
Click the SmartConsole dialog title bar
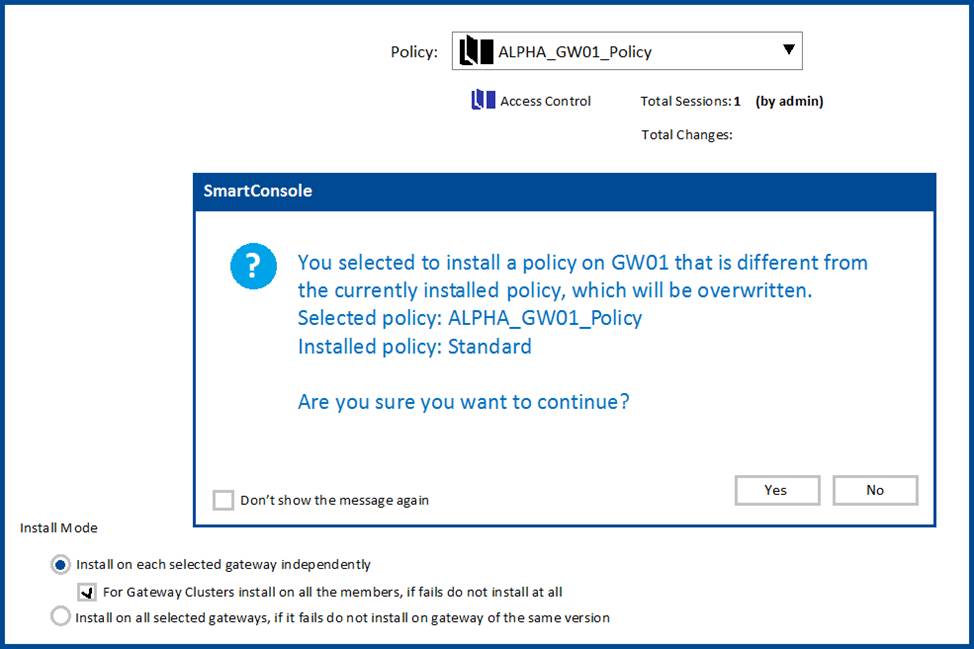(564, 191)
